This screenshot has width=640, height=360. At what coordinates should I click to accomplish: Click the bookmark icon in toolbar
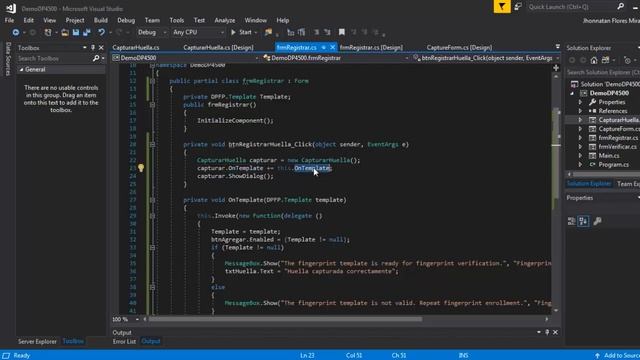coord(342,32)
